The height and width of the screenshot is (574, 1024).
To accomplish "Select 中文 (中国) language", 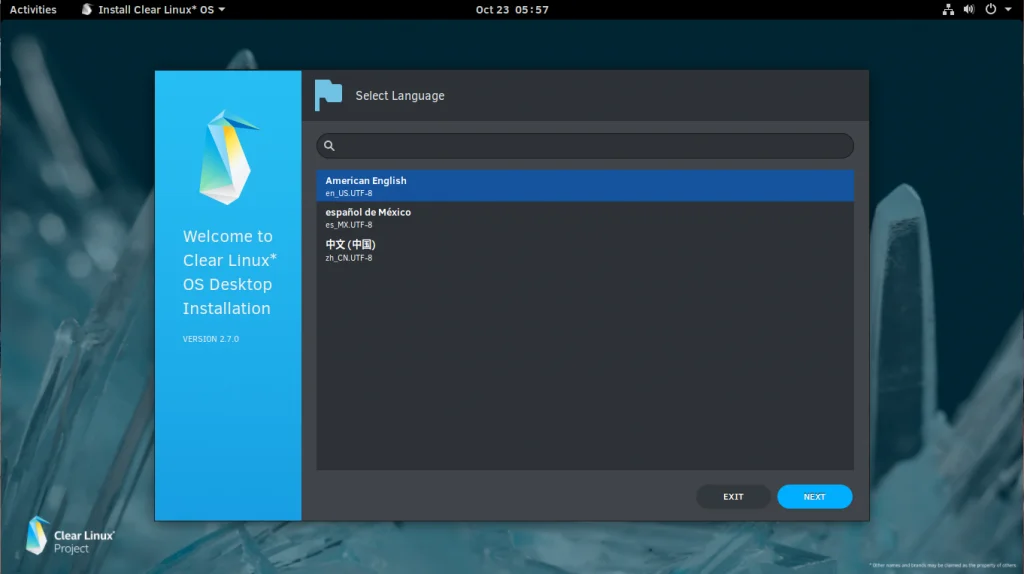I will click(585, 250).
